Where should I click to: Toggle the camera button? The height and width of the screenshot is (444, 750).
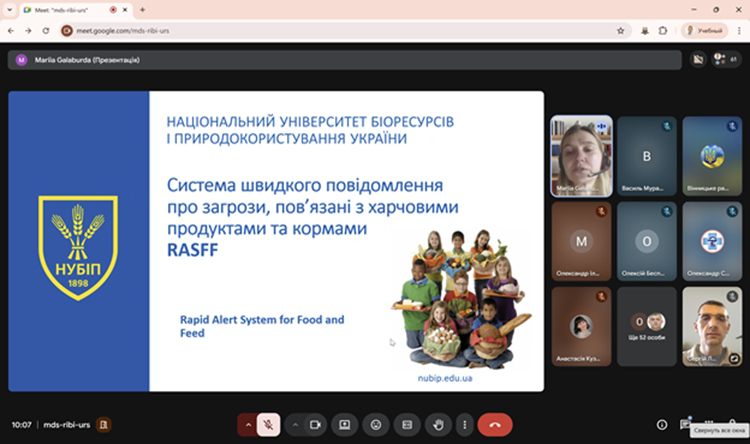click(315, 425)
